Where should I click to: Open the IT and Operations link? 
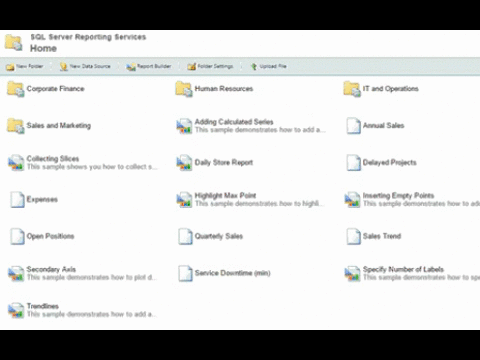pos(390,89)
